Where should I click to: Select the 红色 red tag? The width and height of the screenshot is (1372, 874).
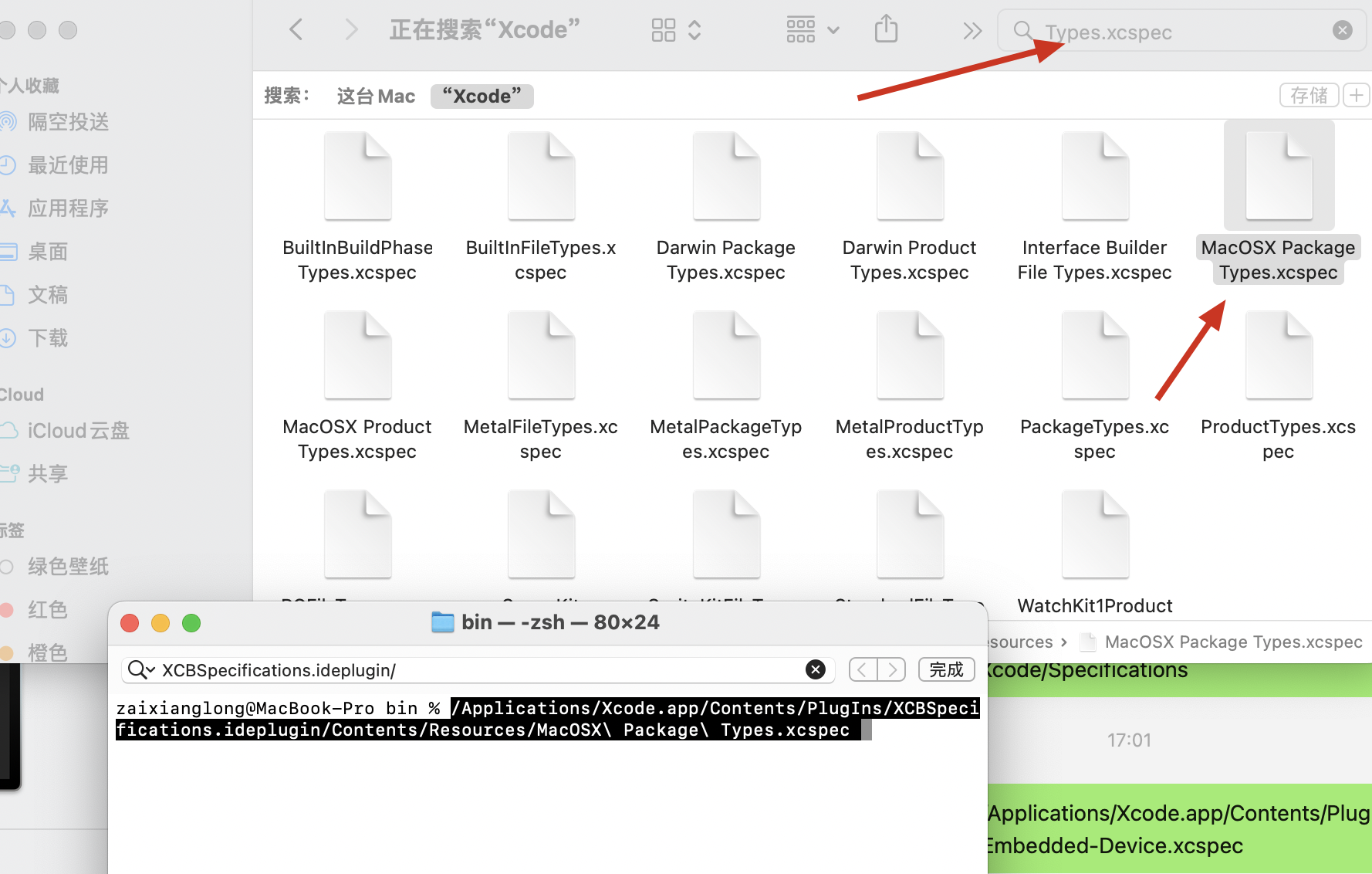coord(48,610)
